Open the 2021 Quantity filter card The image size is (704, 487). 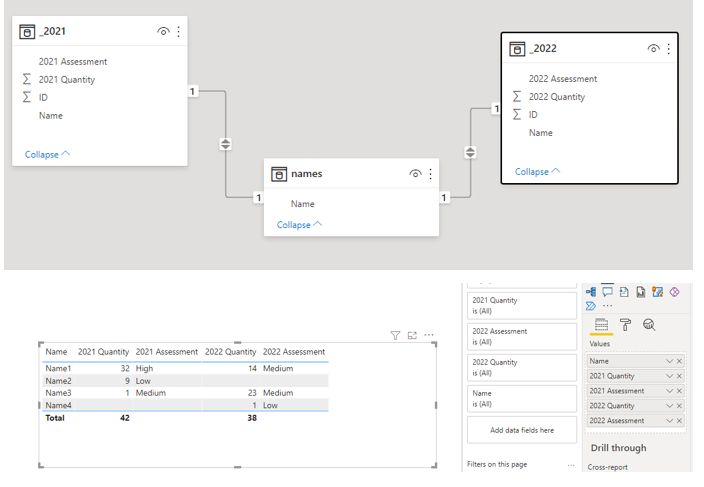522,306
